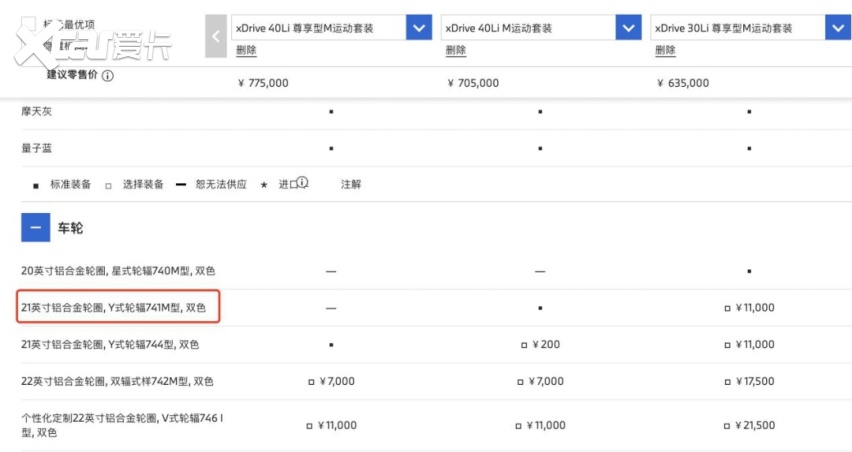Open xDrive 30Li 尊享型M运动套装 model dropdown
The height and width of the screenshot is (452, 852).
click(x=838, y=28)
